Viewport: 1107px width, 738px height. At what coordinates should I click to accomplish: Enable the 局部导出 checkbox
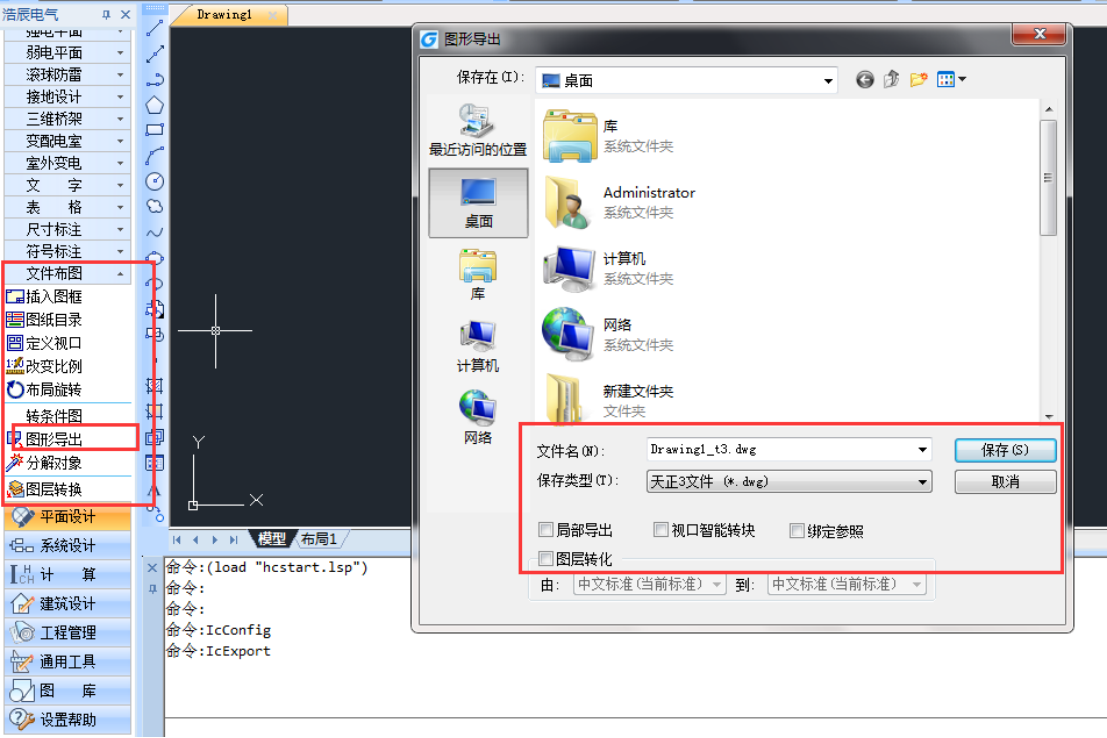click(546, 530)
